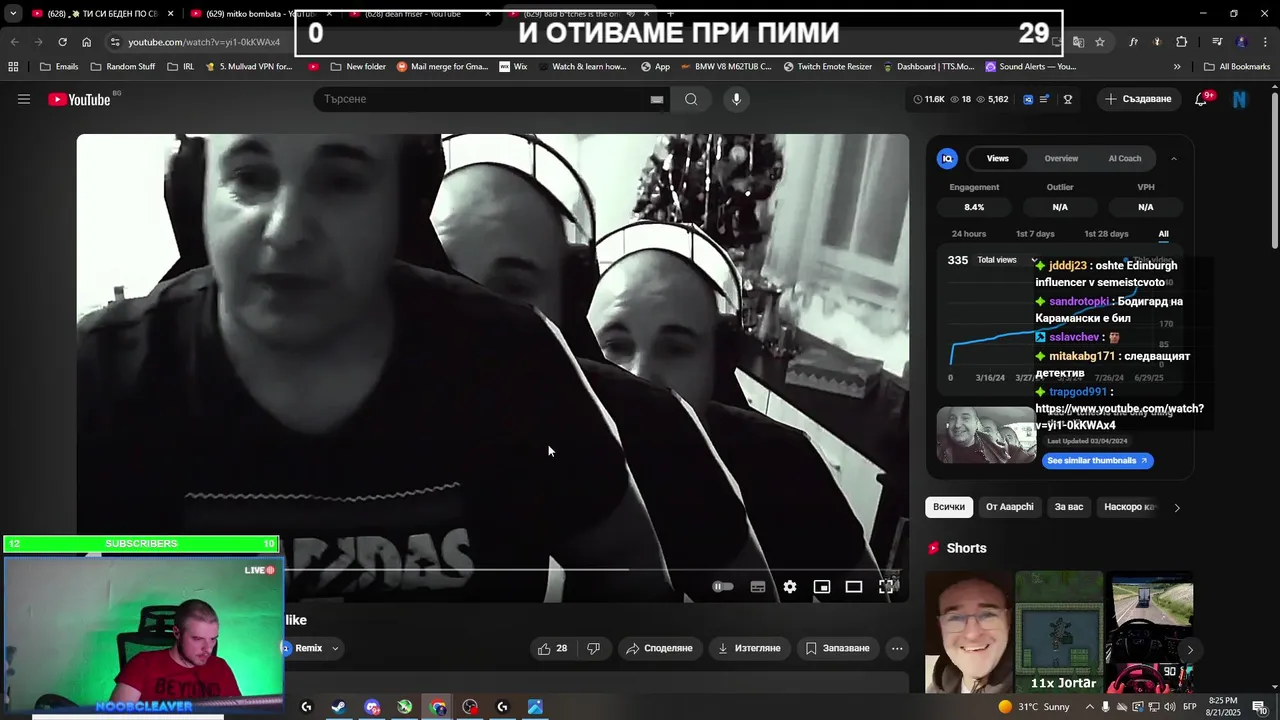
Task: Click See similar thumbnails link
Action: coord(1098,461)
